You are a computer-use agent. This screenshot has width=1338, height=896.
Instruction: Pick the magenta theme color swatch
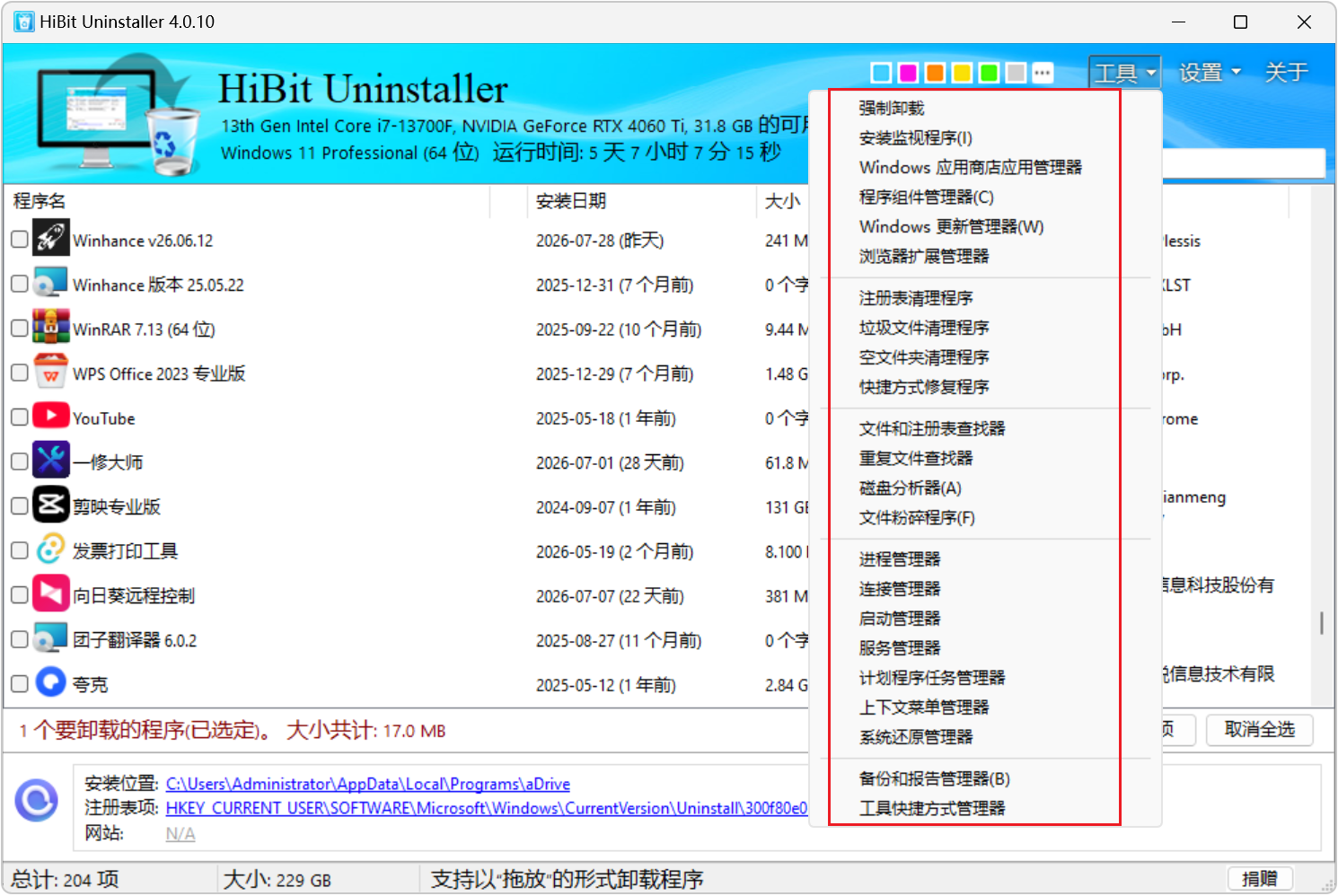coord(909,73)
